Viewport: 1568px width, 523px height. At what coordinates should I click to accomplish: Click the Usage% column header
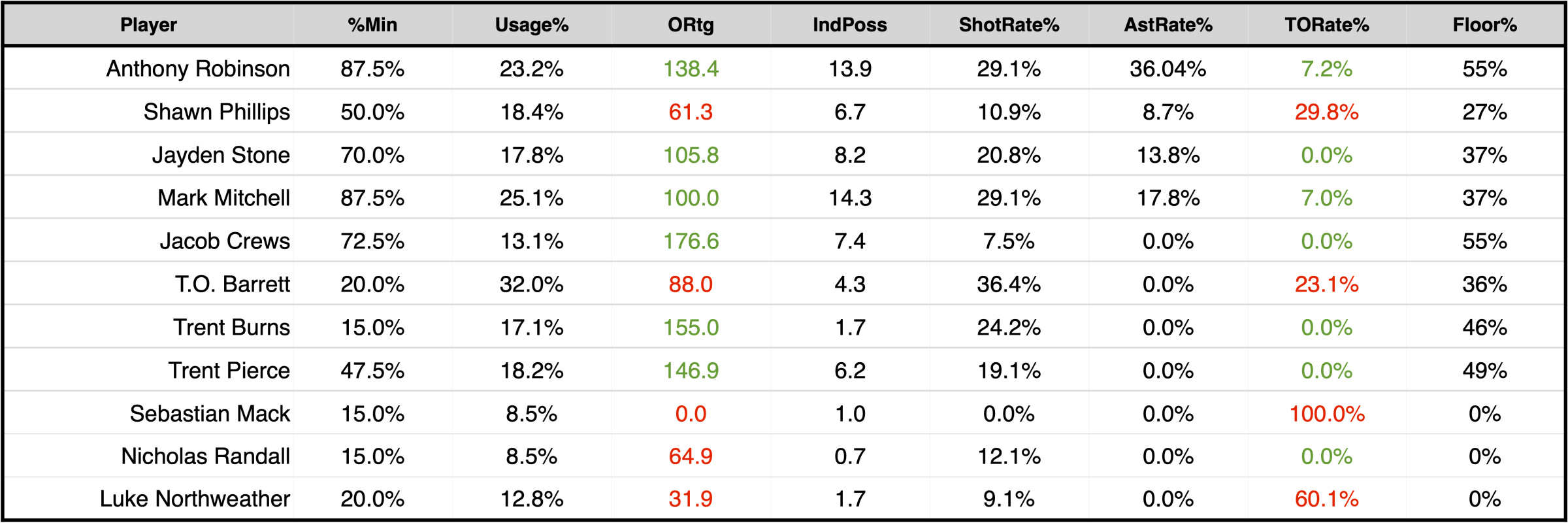(x=532, y=25)
